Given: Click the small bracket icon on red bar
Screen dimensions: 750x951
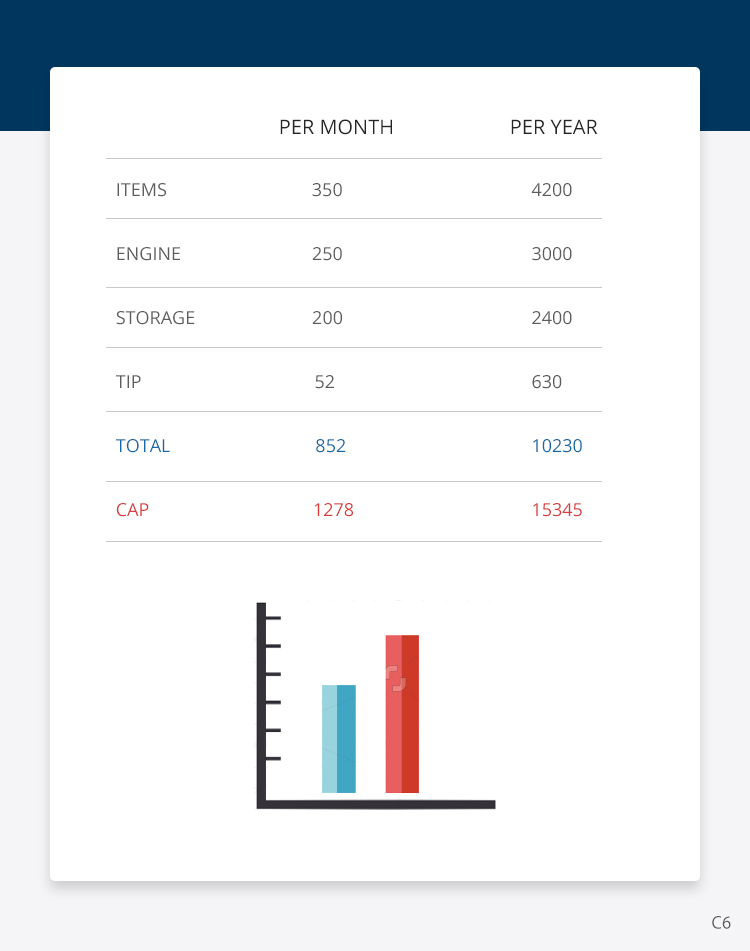Looking at the screenshot, I should pyautogui.click(x=397, y=679).
